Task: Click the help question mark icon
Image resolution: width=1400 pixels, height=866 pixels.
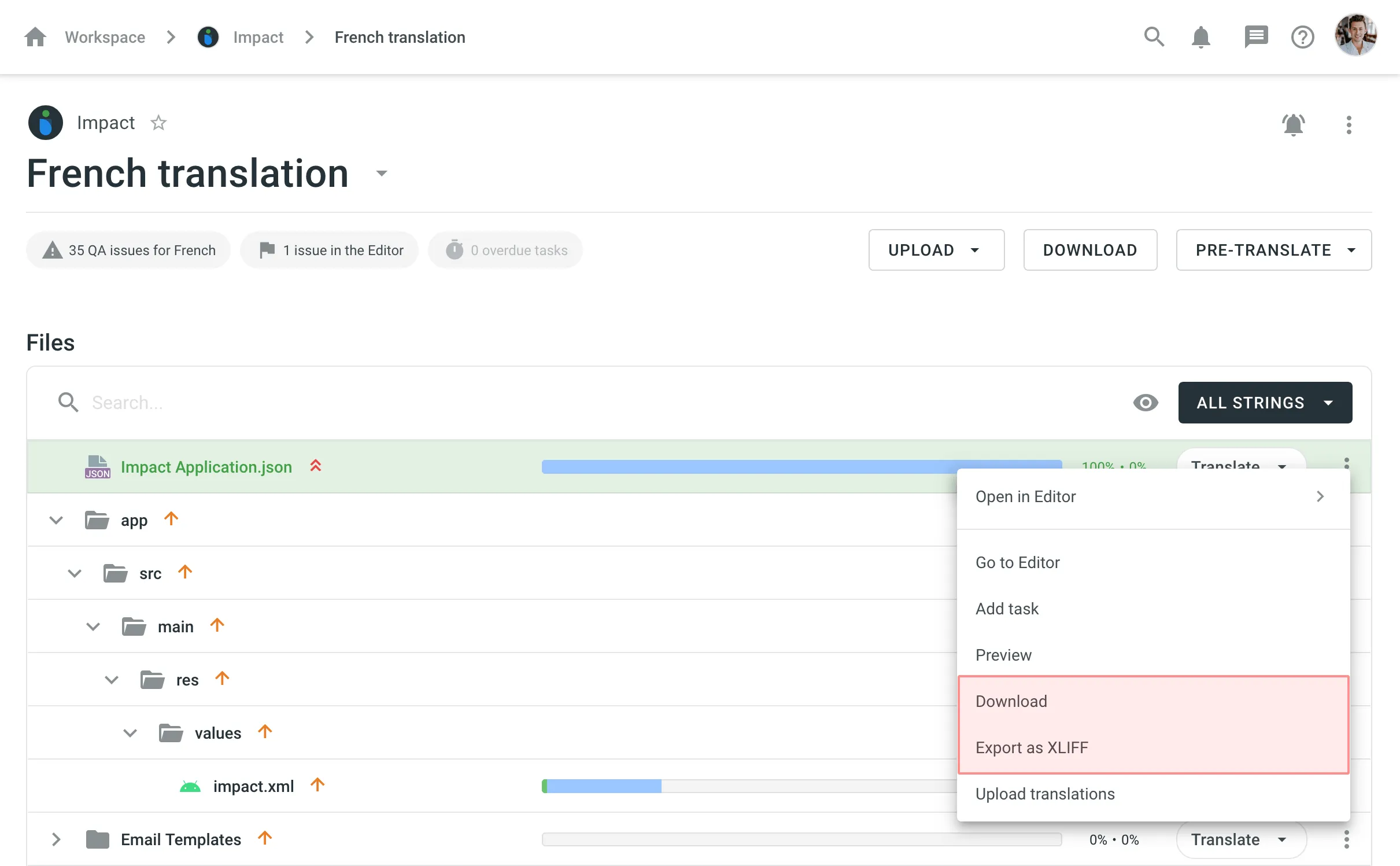Action: coord(1302,37)
